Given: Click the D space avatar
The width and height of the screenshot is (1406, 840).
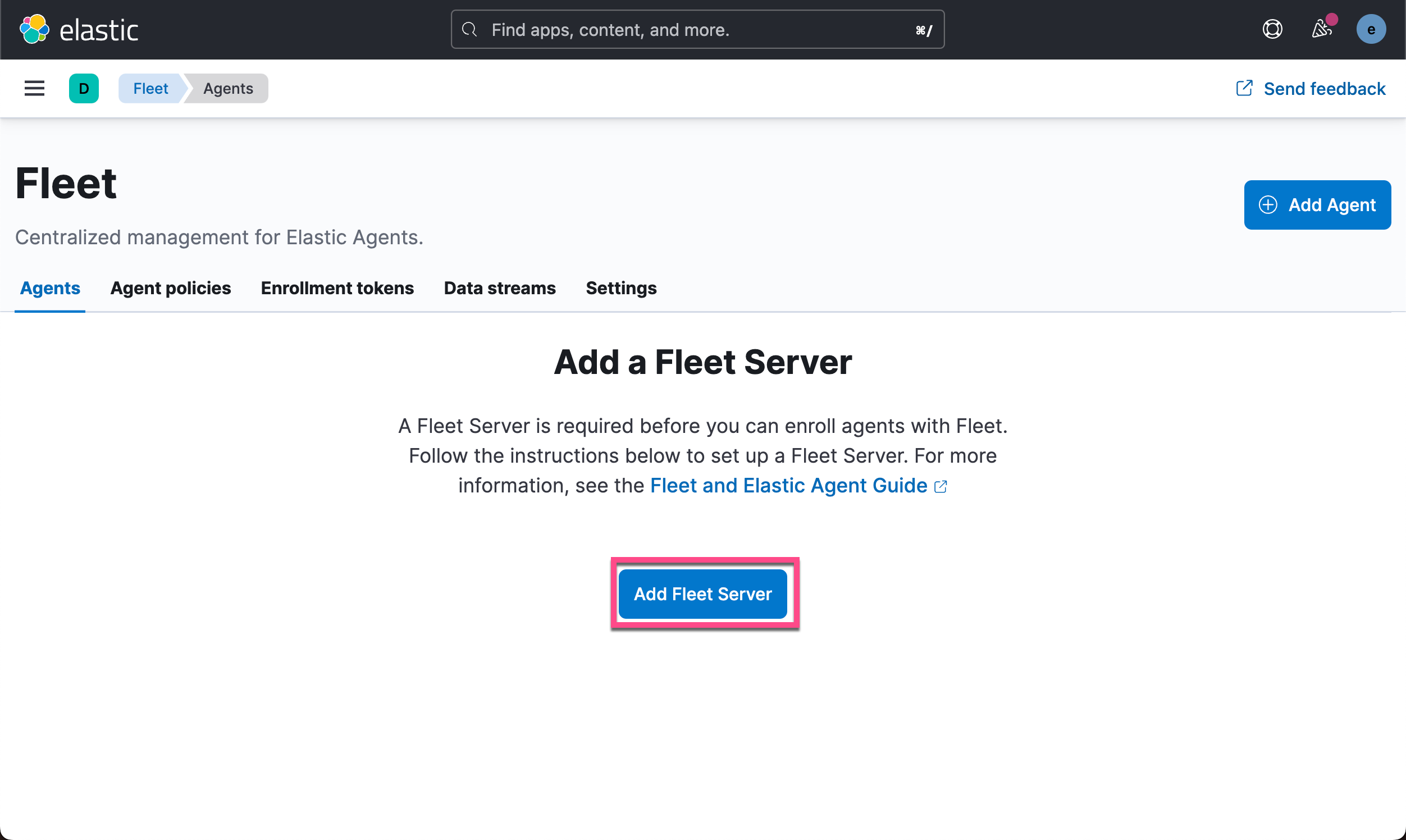Looking at the screenshot, I should [84, 88].
